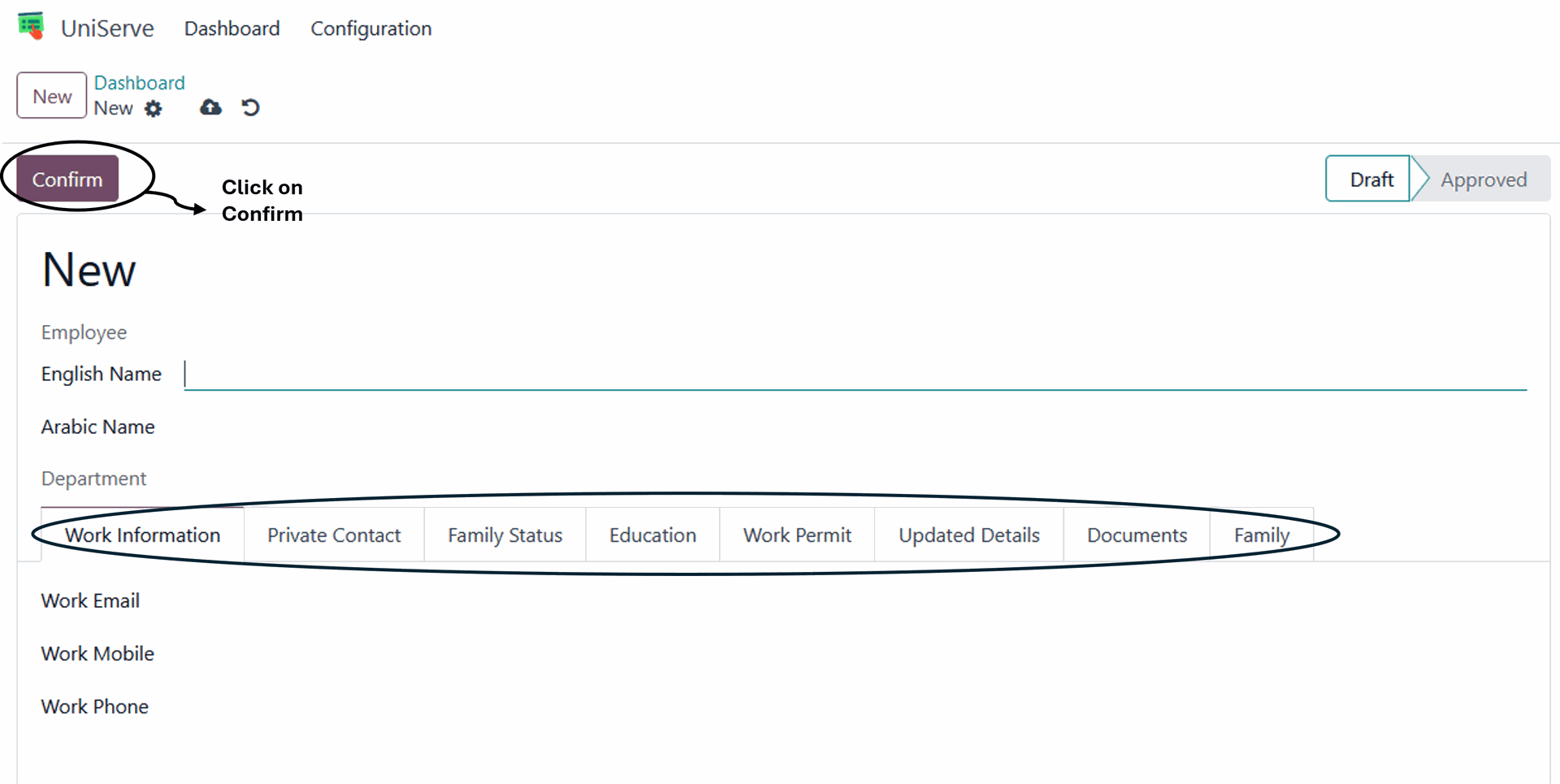Select the Work Permit tab
The width and height of the screenshot is (1560, 784).
coord(797,535)
